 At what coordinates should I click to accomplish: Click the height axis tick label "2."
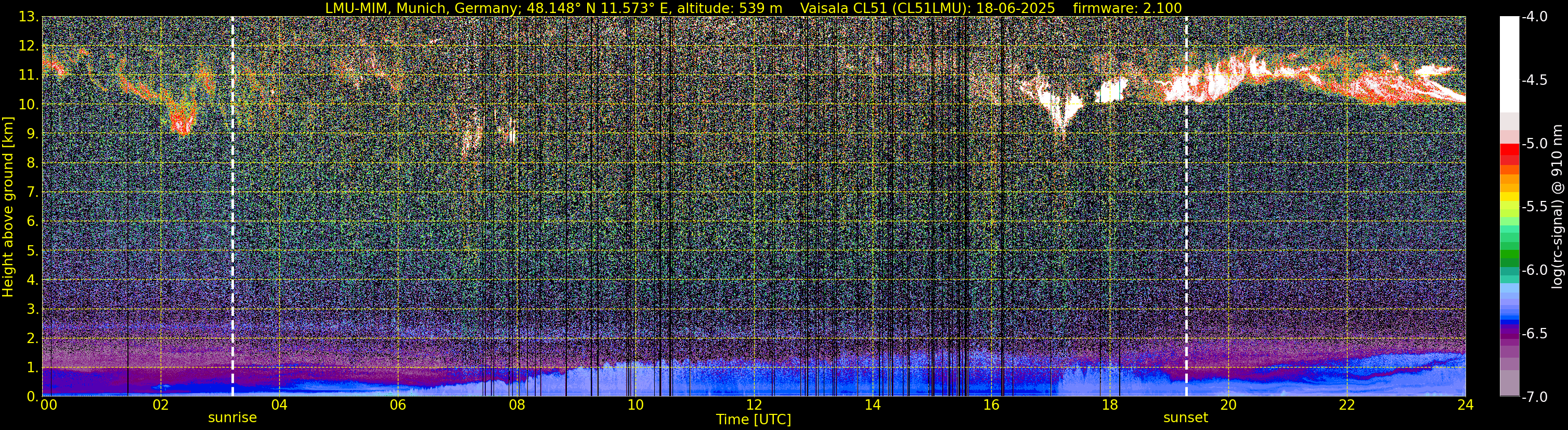(33, 338)
